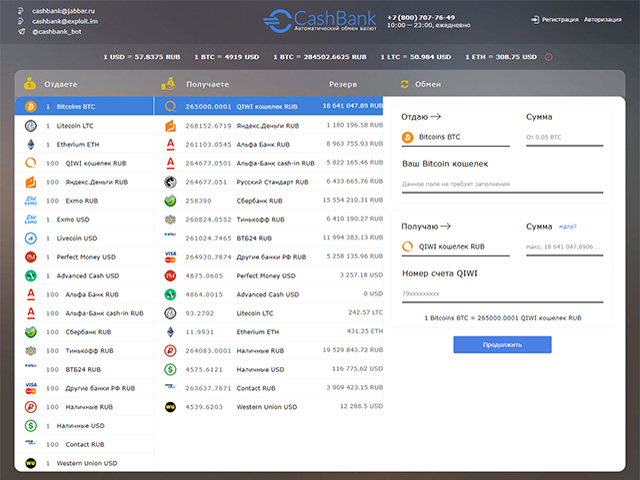Click the Русский Стандарт icon in receive list

[170, 182]
